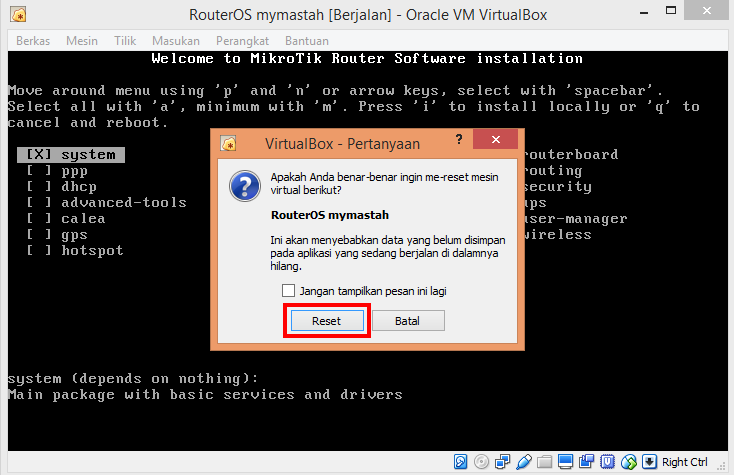
Task: Click the 'routerboard' package text
Action: [x=572, y=154]
